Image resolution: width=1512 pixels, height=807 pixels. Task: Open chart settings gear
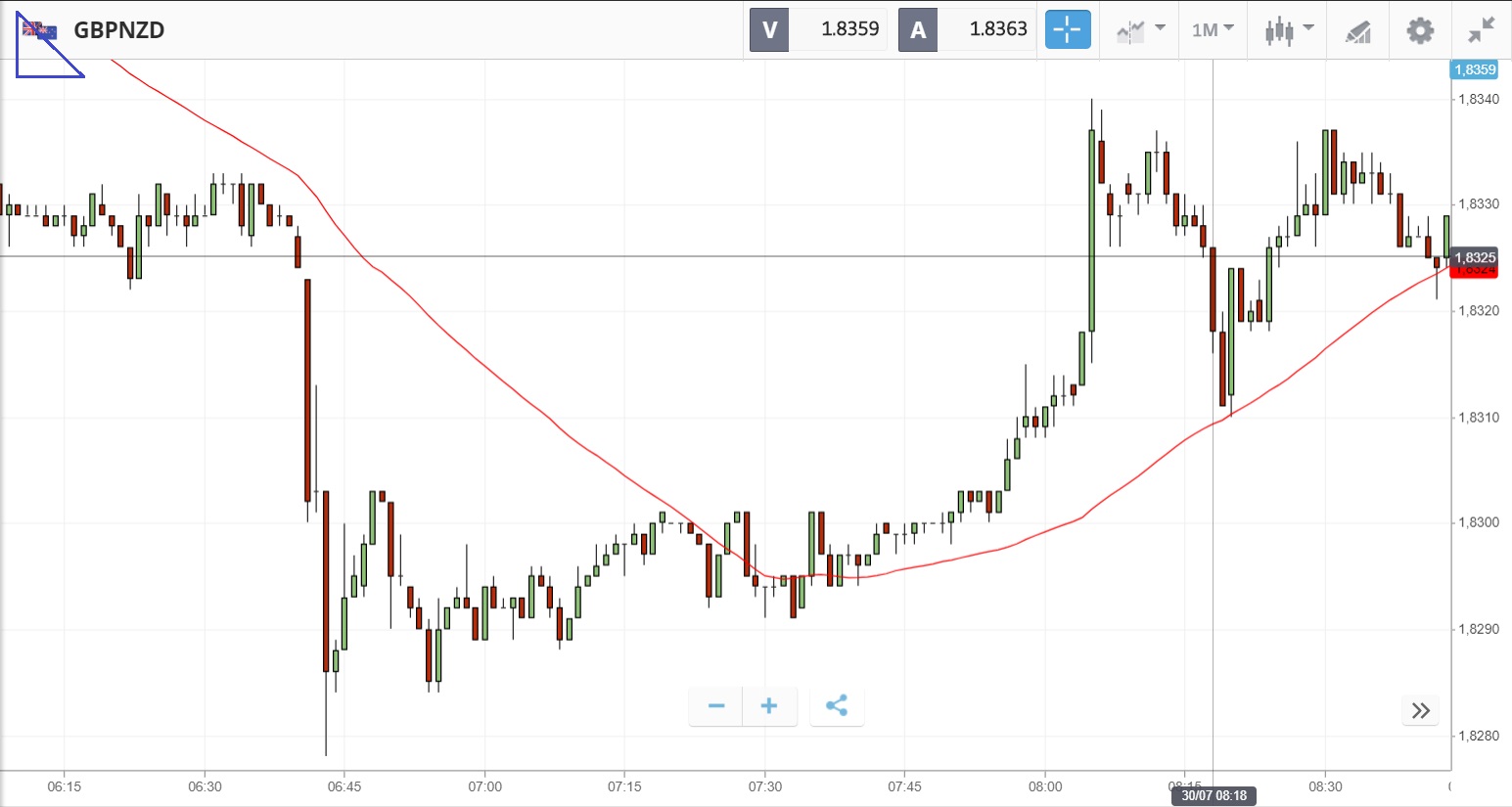(1420, 30)
